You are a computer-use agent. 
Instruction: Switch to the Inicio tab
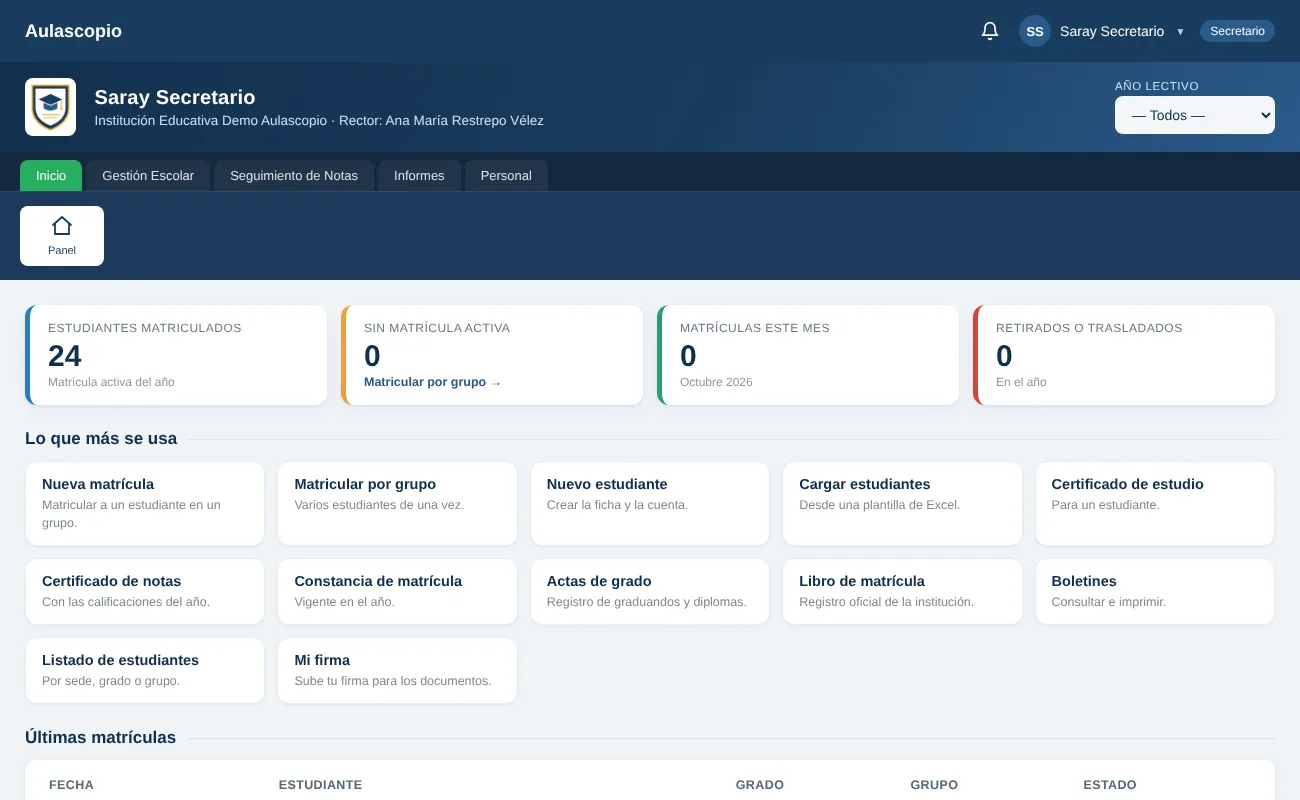(51, 175)
